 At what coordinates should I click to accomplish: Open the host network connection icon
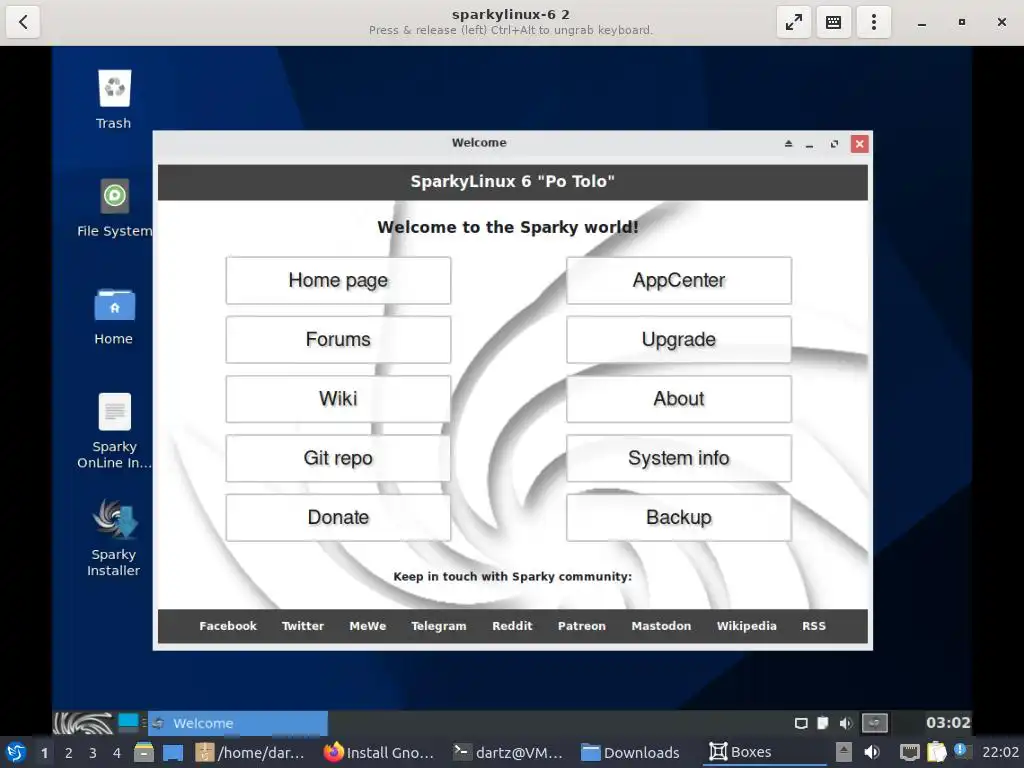(x=909, y=752)
